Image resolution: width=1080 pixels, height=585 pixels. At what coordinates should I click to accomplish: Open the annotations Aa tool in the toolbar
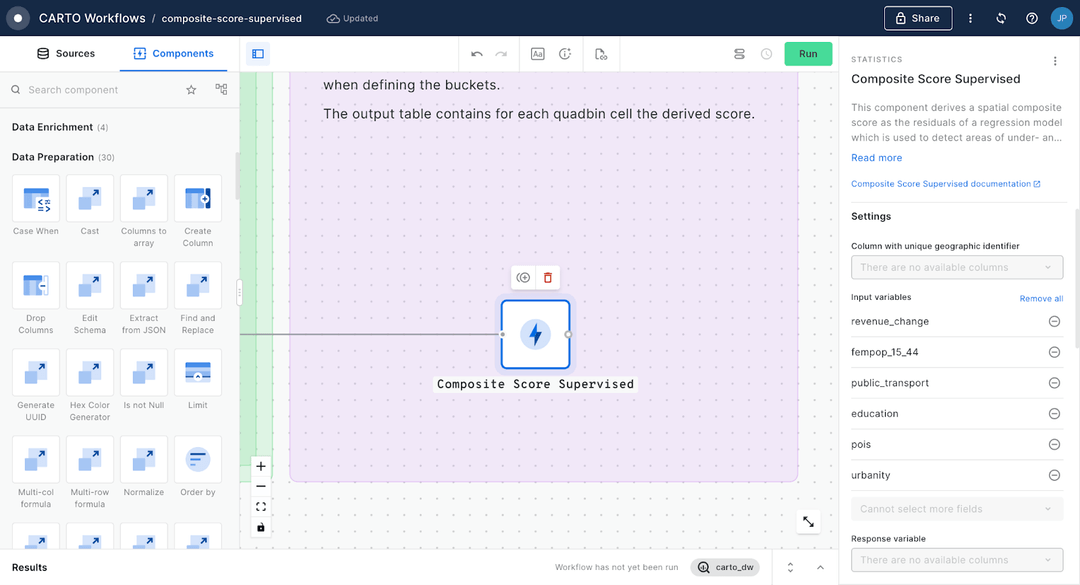tap(539, 53)
